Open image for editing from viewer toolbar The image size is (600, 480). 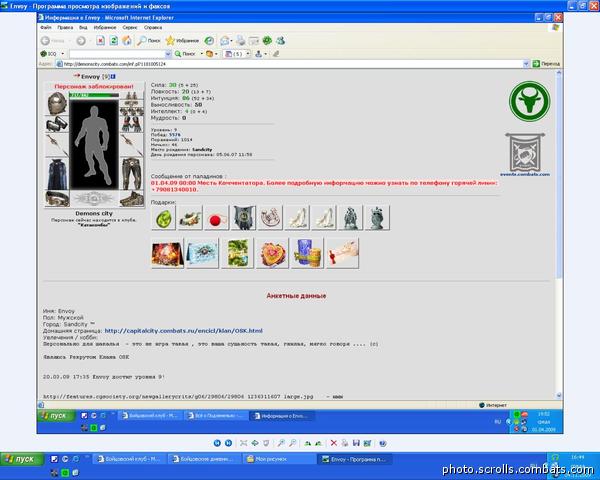(x=367, y=443)
